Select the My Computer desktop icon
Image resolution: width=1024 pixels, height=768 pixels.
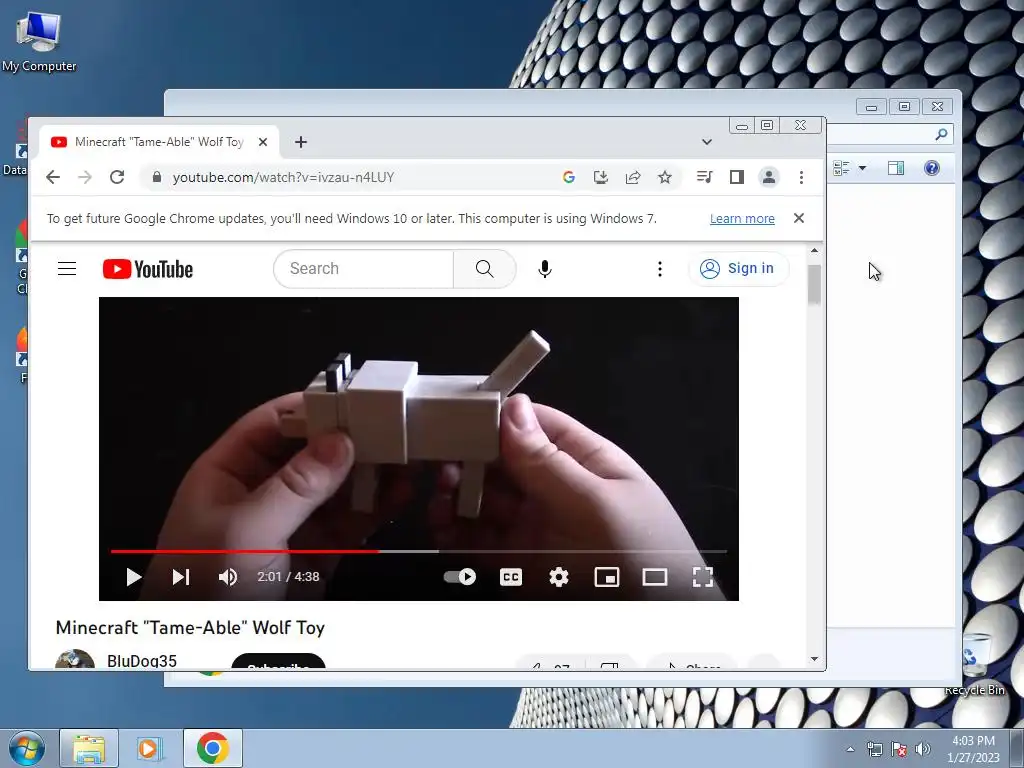[x=39, y=42]
